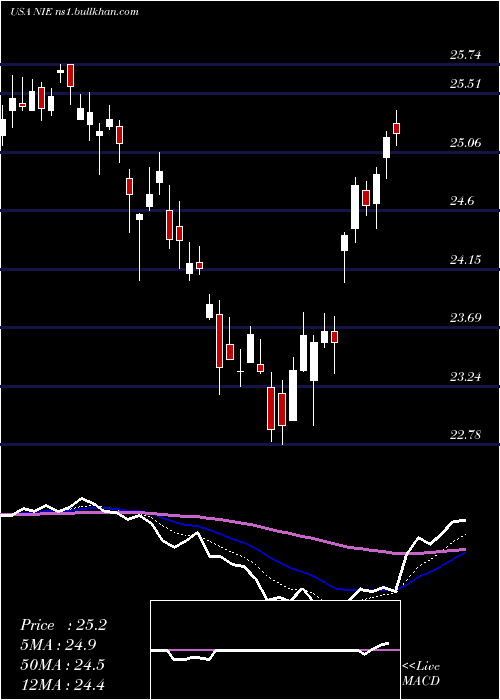Click the 23.69 price level label

coord(466,318)
